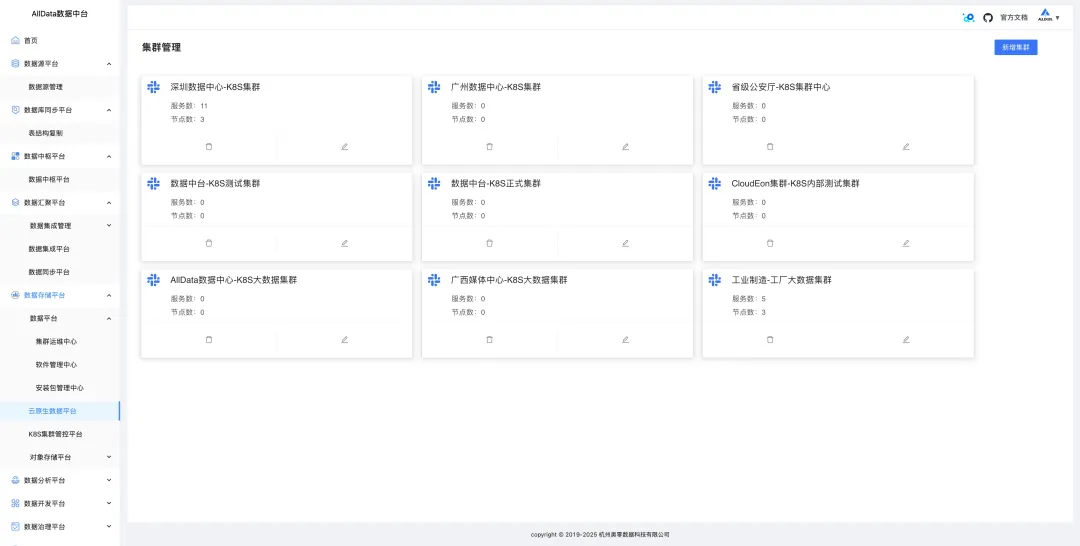Expand the 数据开发平台 menu chevron
Screen dimensions: 1080x546
tap(109, 503)
